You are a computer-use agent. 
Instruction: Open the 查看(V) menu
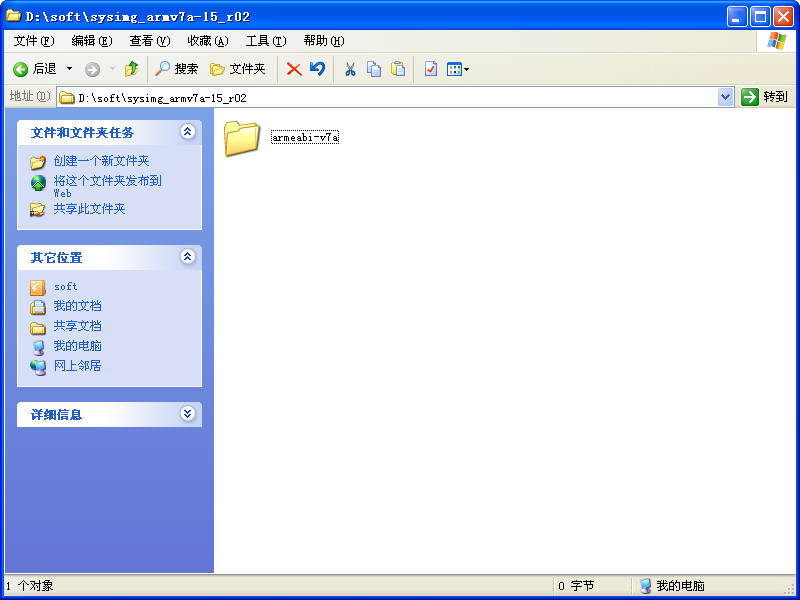coord(149,41)
